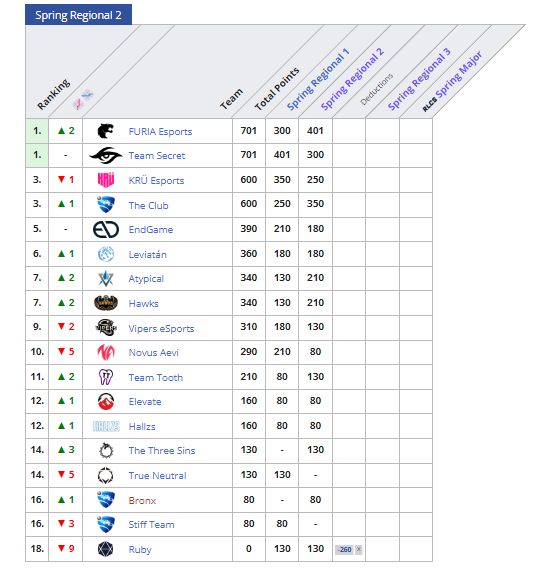Click the Team Tooth logo
Viewport: 559px width, 573px height.
106,377
